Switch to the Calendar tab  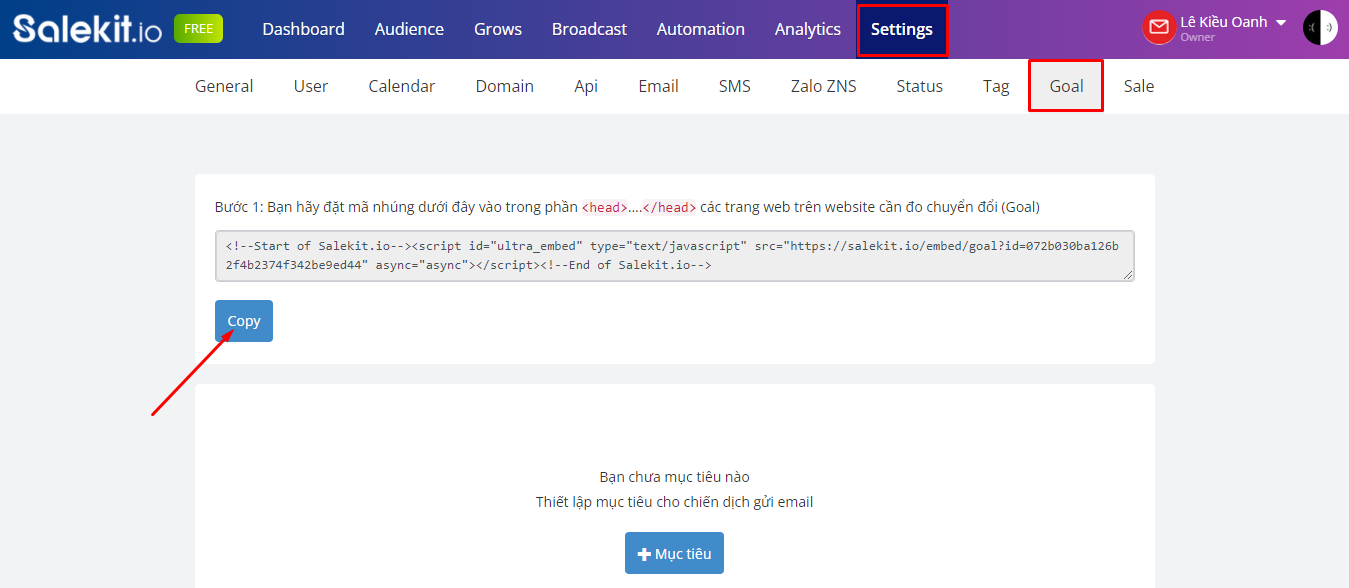click(x=402, y=86)
